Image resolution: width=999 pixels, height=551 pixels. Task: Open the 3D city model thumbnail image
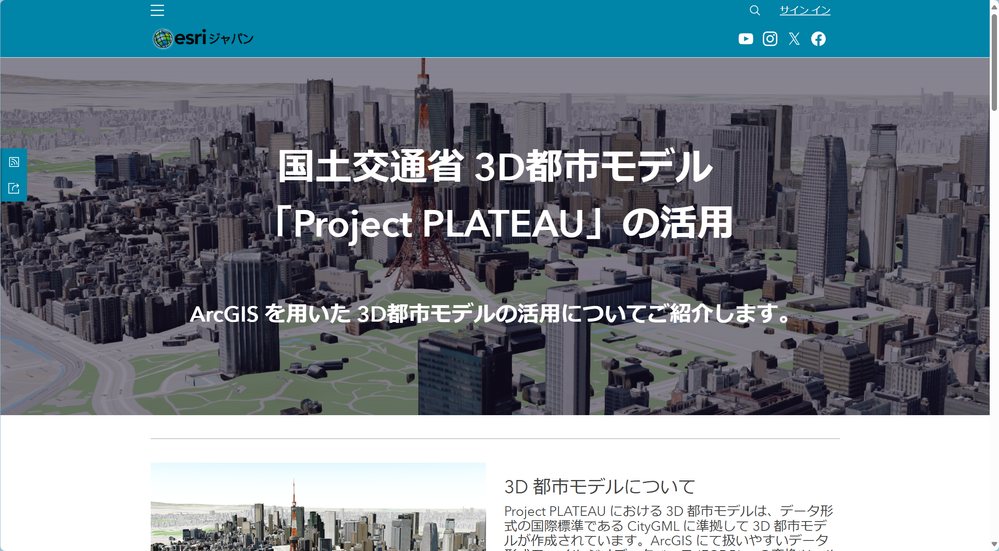click(318, 507)
